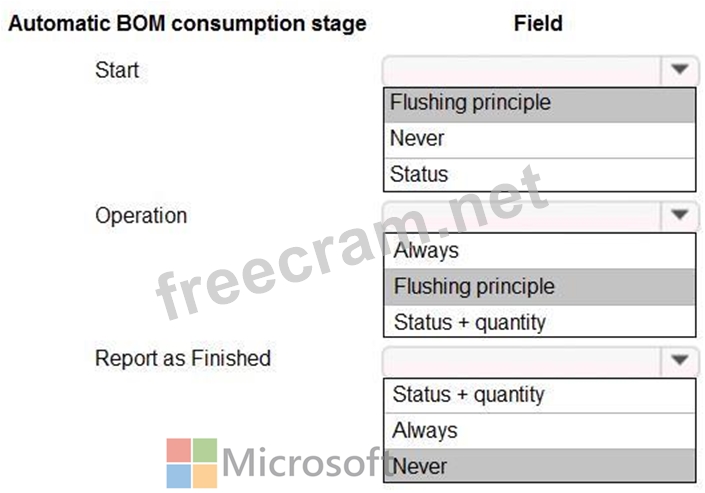Click the Start stage label
The width and height of the screenshot is (705, 493).
(117, 70)
